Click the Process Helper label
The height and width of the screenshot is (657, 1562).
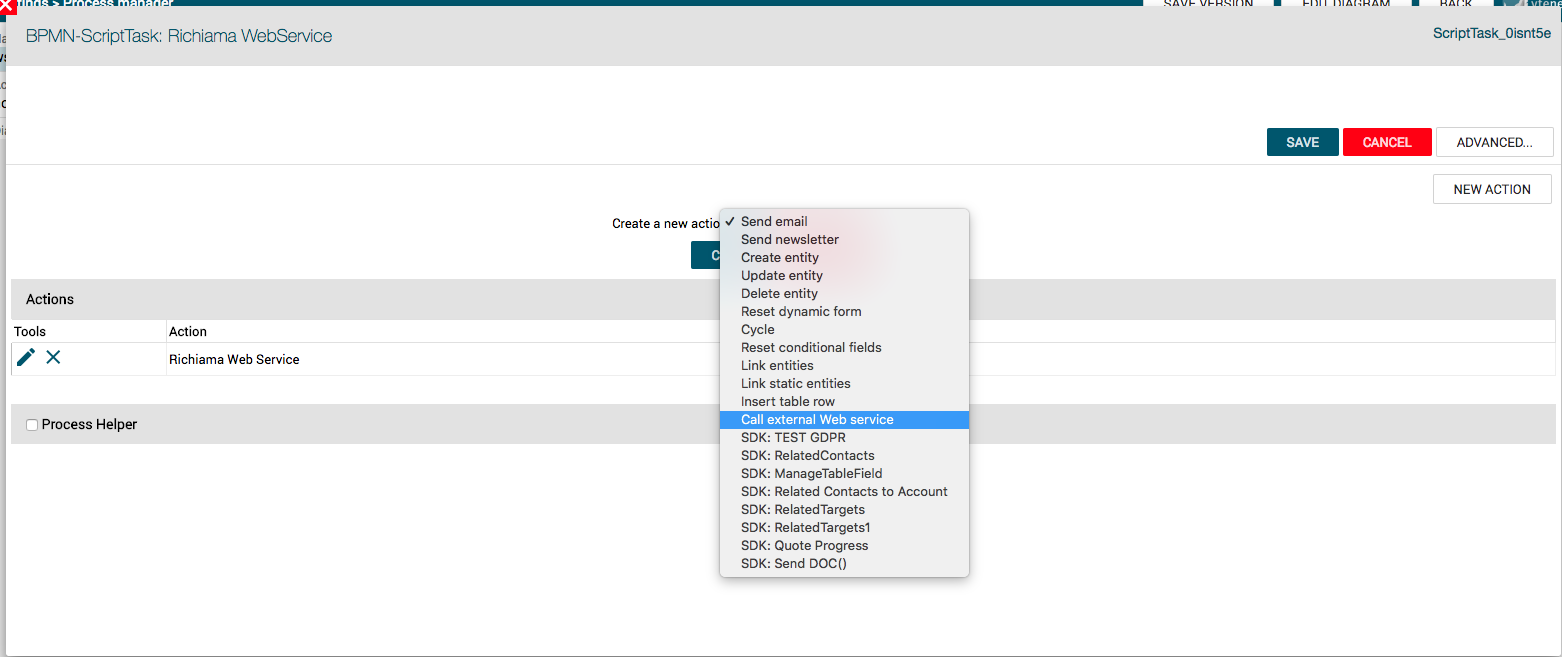click(89, 425)
